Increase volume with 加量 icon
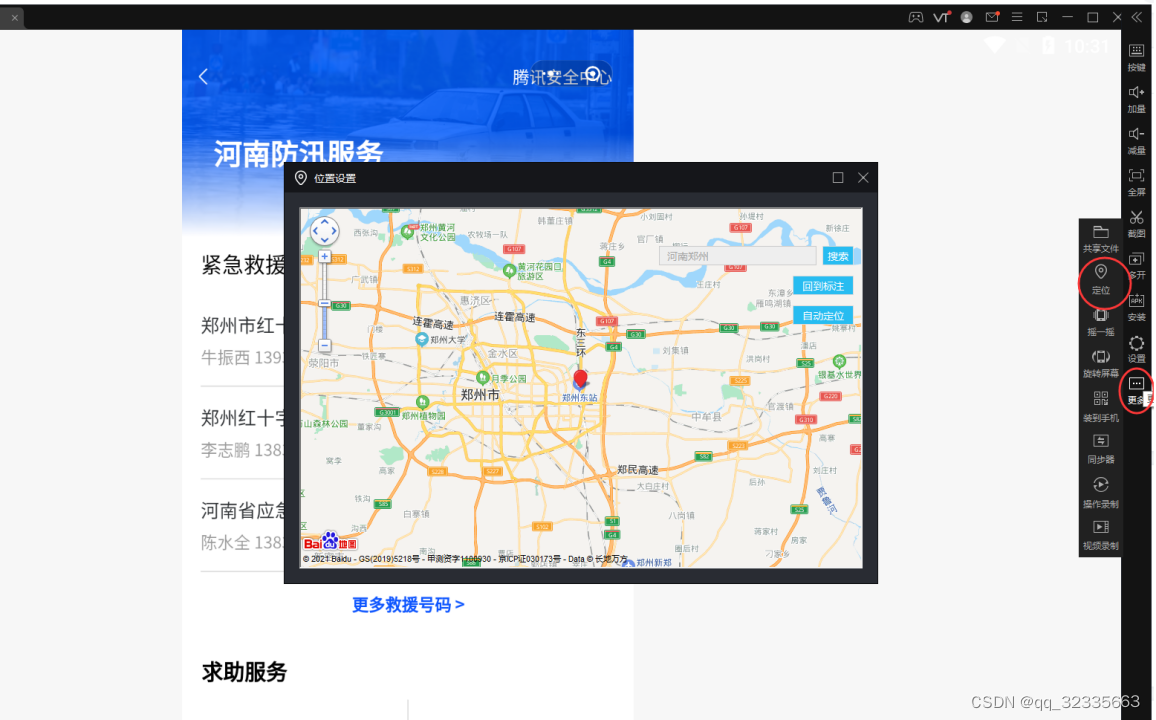 1137,99
